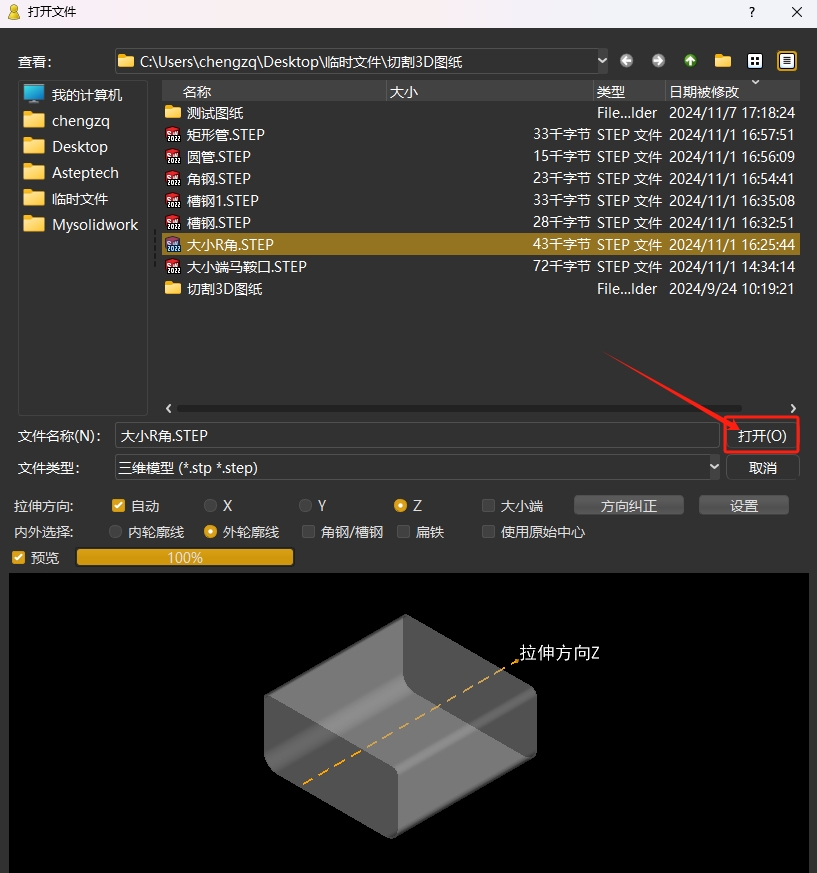Click the 方向纠正 button
817x873 pixels.
629,506
